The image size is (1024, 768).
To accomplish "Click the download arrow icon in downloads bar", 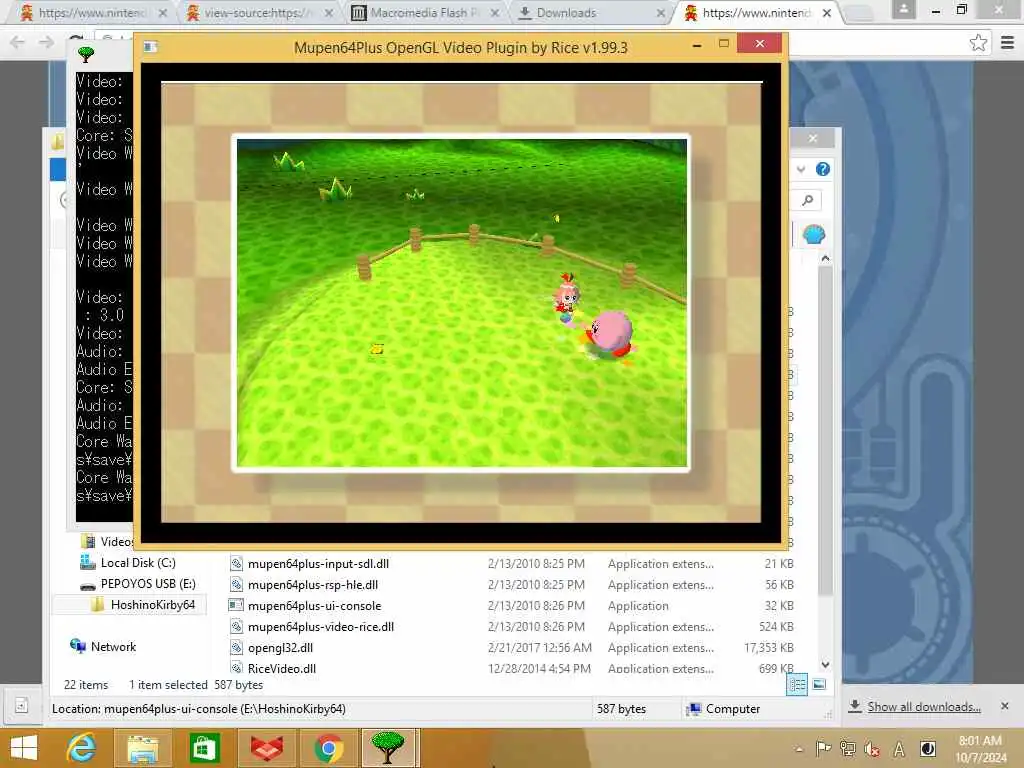I will point(855,706).
